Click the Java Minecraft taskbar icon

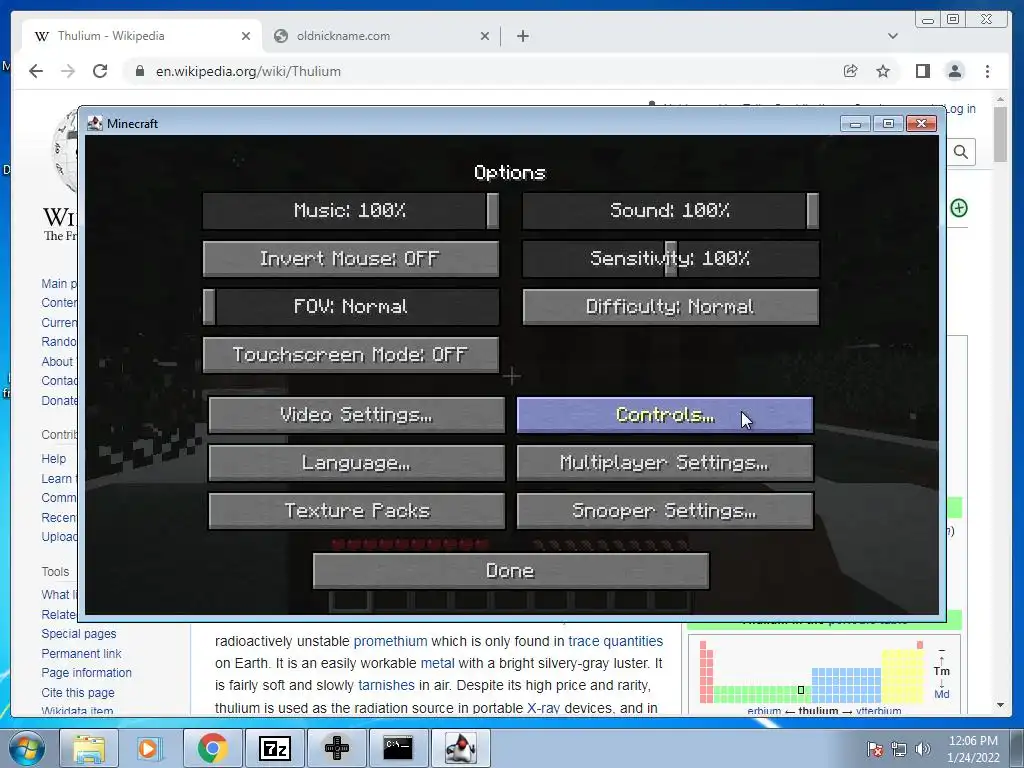(460, 748)
